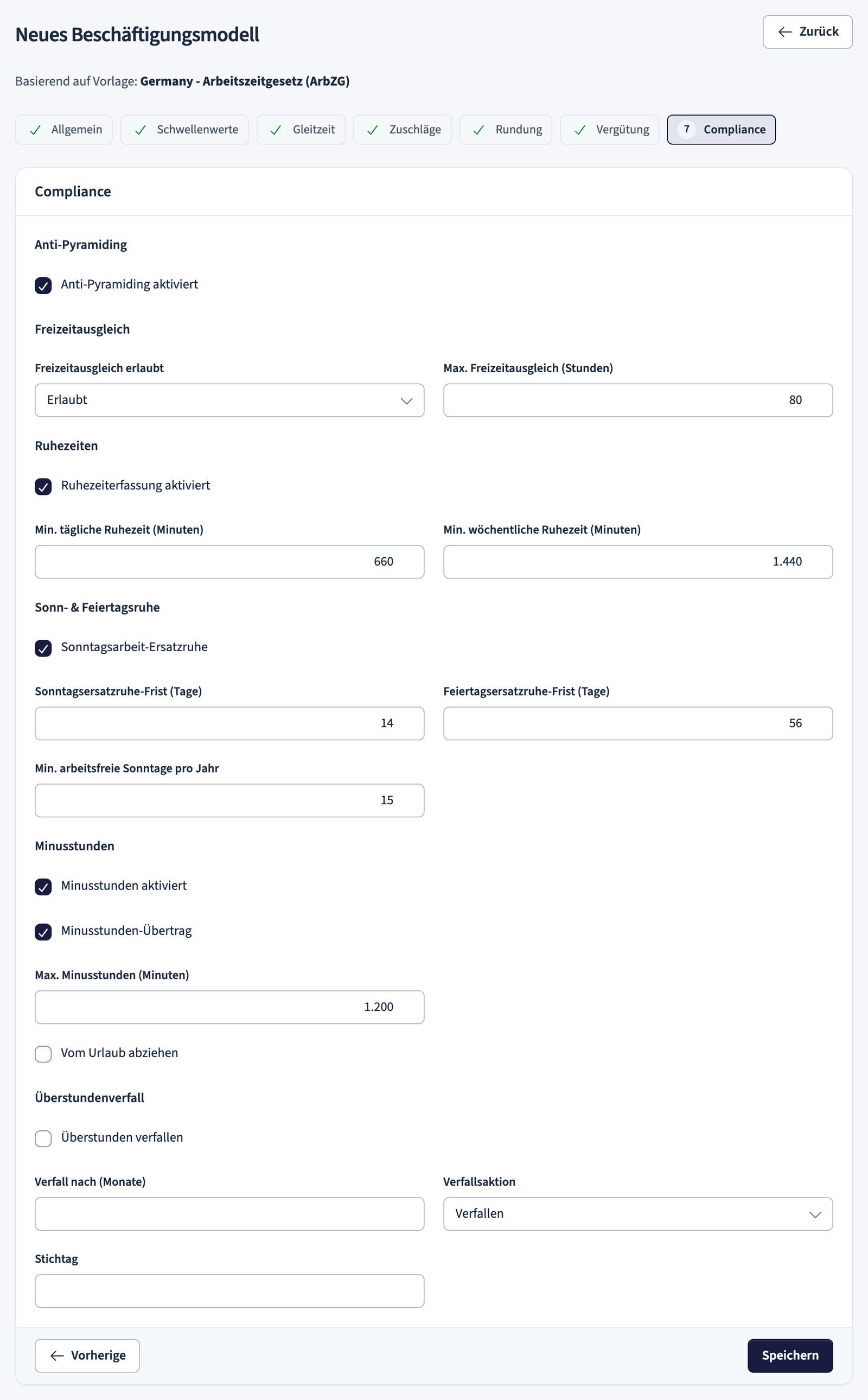Click the checkmark icon on the Rundung step

(x=479, y=130)
